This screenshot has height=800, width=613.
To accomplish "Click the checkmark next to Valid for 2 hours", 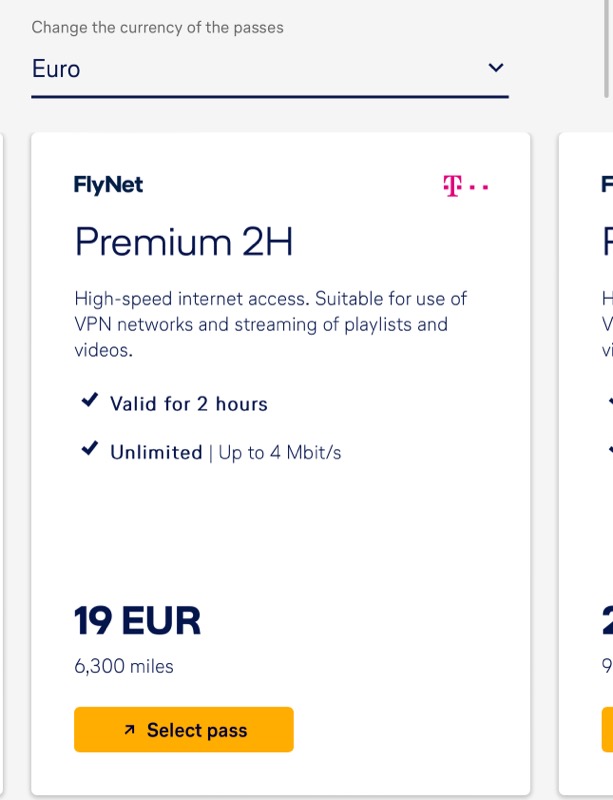I will (90, 400).
